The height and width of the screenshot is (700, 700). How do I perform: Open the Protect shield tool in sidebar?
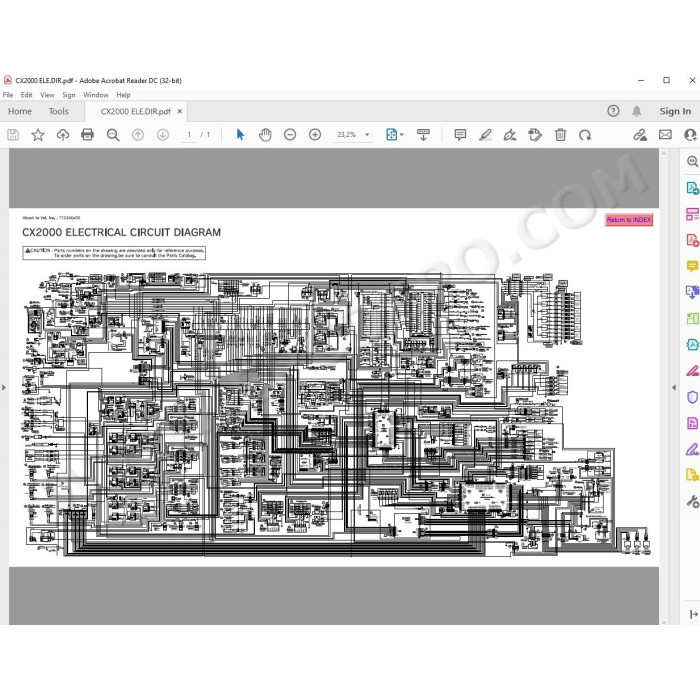tap(692, 397)
